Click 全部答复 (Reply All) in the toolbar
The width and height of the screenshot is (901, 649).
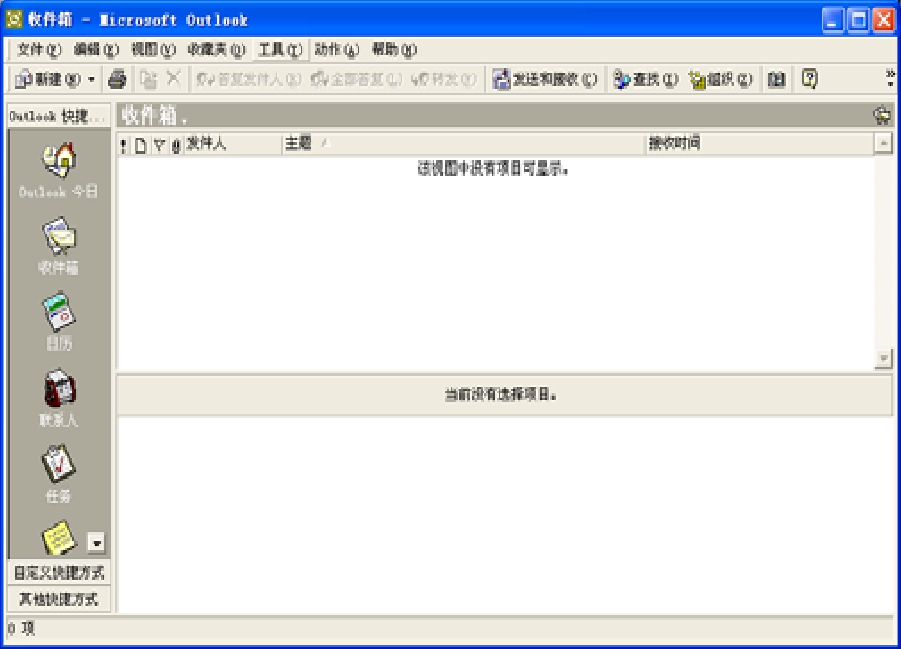(x=356, y=79)
